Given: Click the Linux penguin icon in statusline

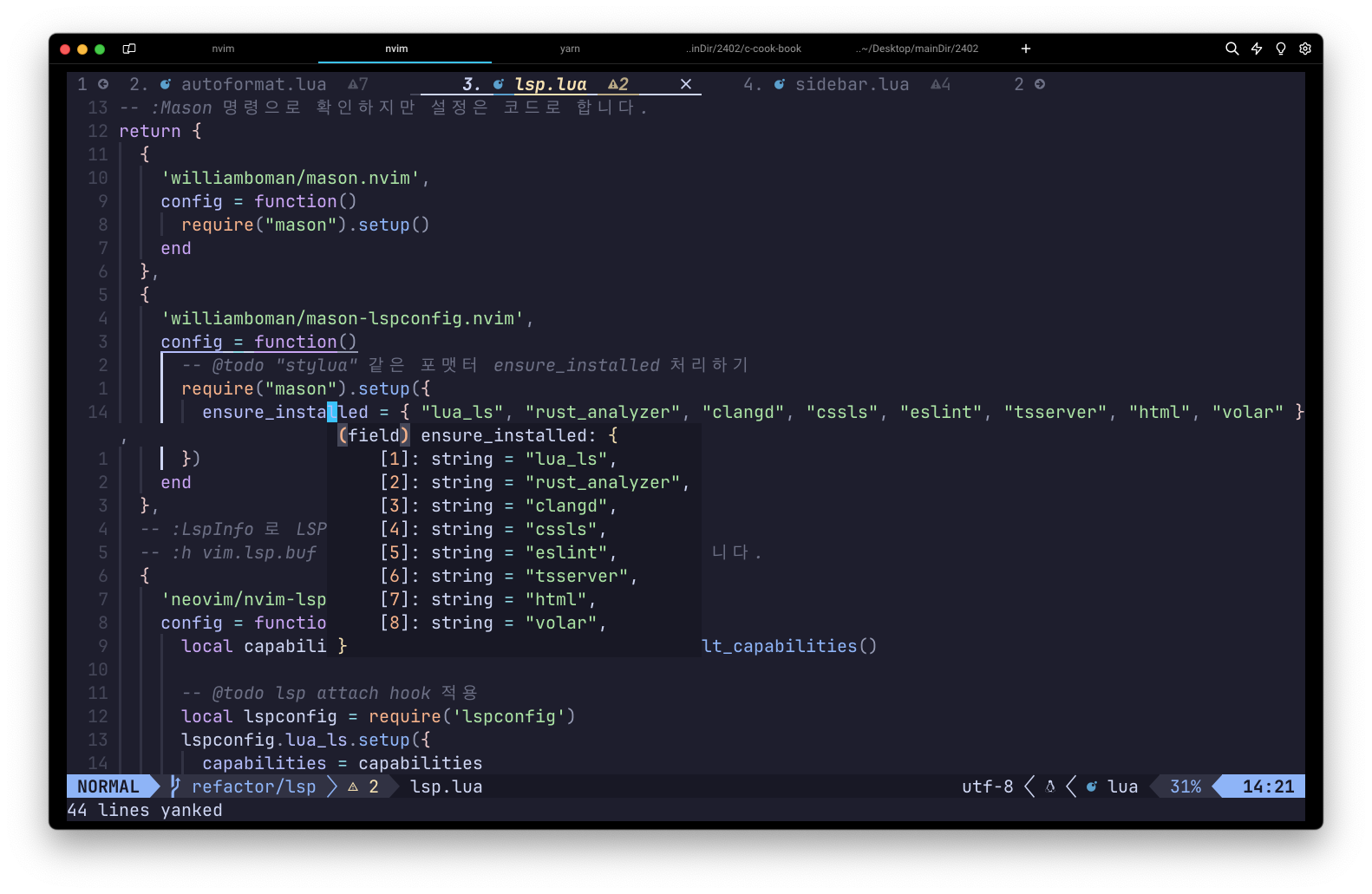Looking at the screenshot, I should click(x=1050, y=786).
